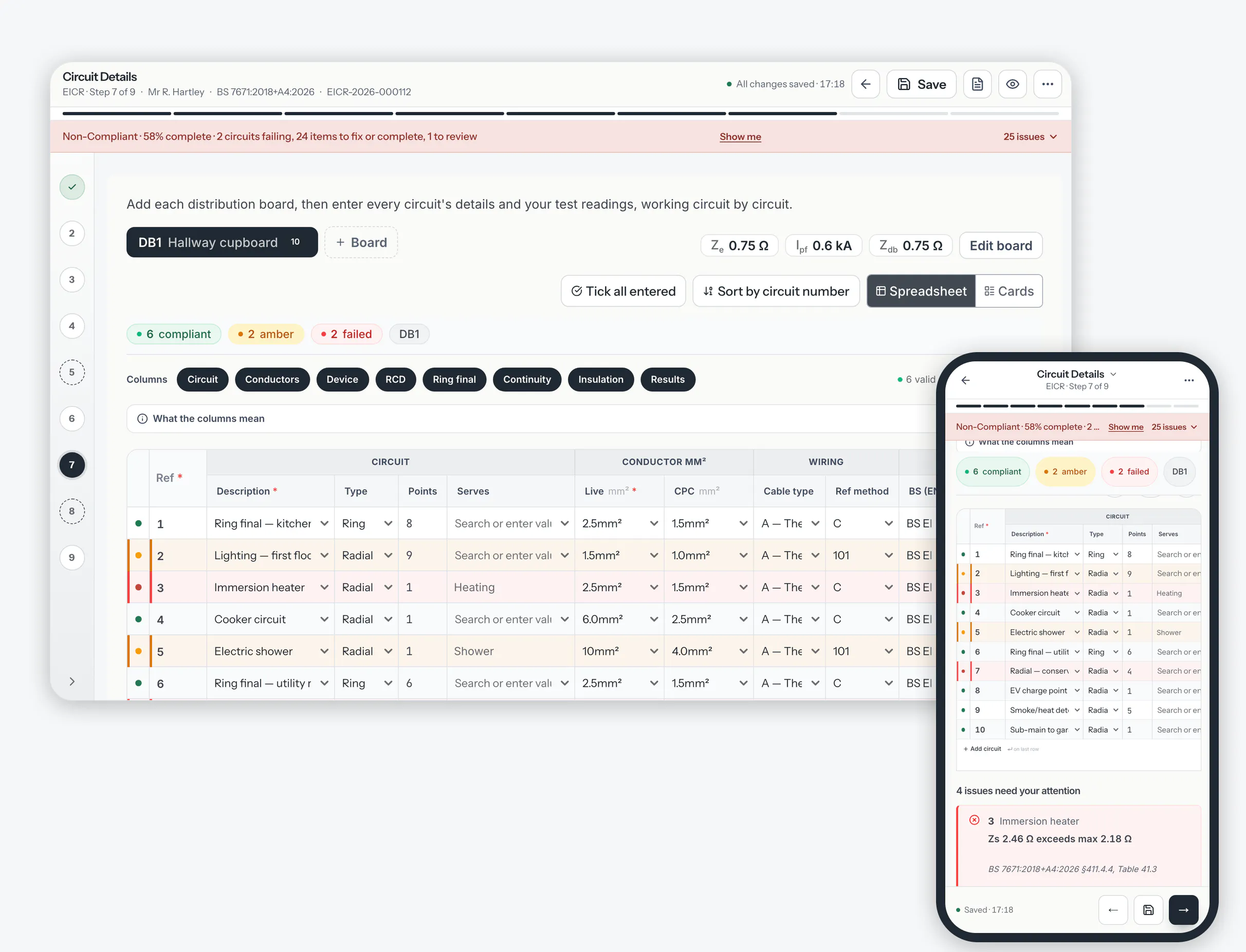This screenshot has height=952, width=1246.
Task: Tap the mobile previous arrow button
Action: (x=1113, y=909)
